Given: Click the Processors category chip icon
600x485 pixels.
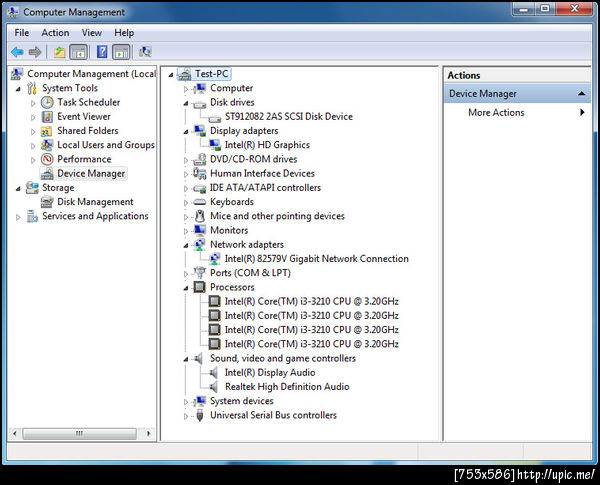Looking at the screenshot, I should click(x=199, y=287).
